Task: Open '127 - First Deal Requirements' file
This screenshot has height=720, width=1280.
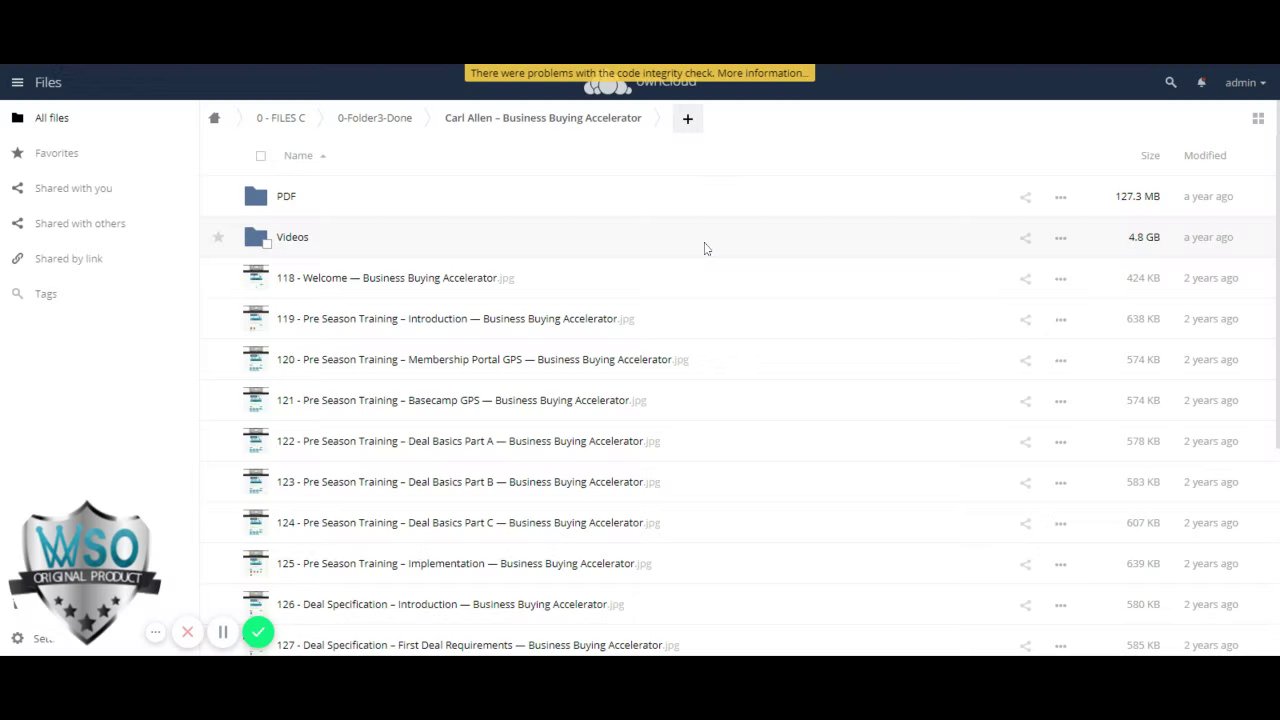Action: (478, 646)
